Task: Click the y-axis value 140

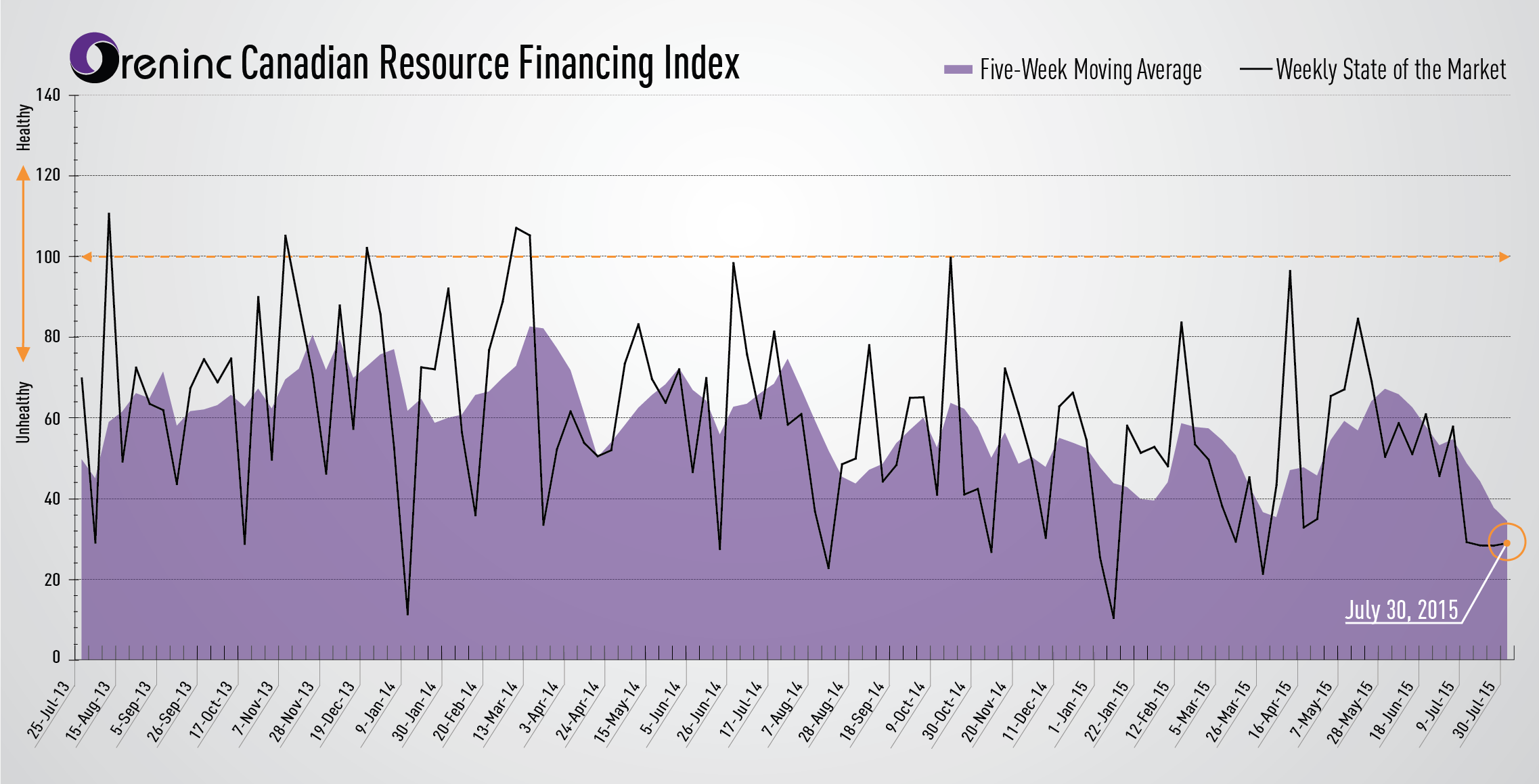Action: pos(48,95)
